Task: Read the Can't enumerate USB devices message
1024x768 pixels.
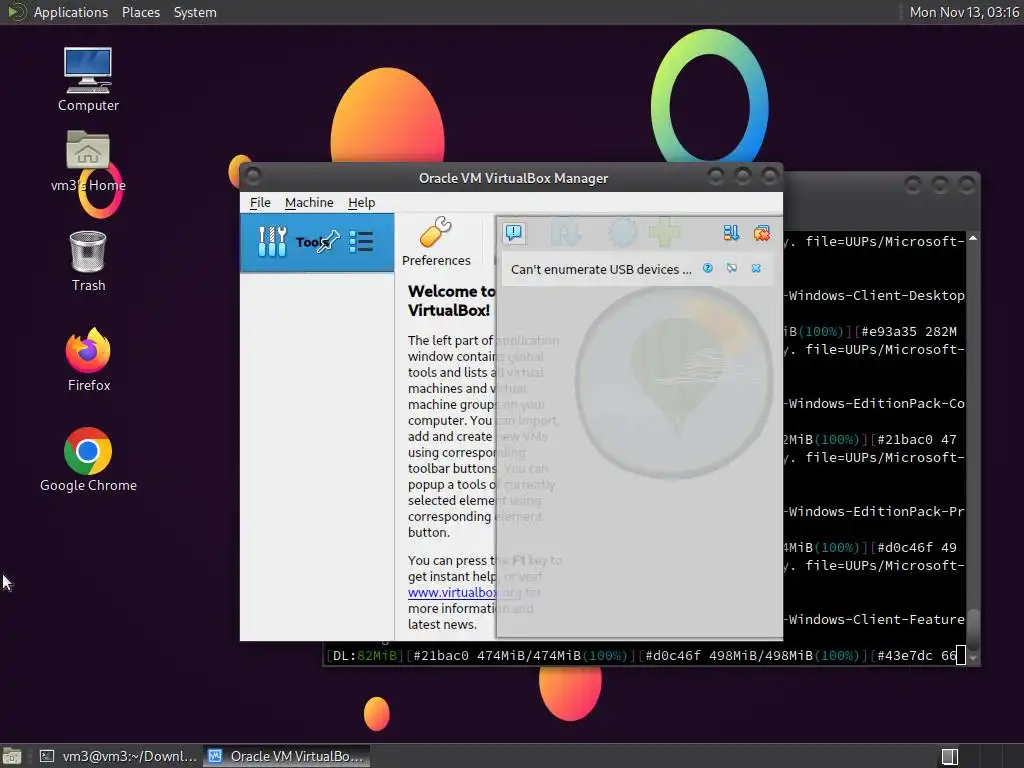Action: coord(601,269)
